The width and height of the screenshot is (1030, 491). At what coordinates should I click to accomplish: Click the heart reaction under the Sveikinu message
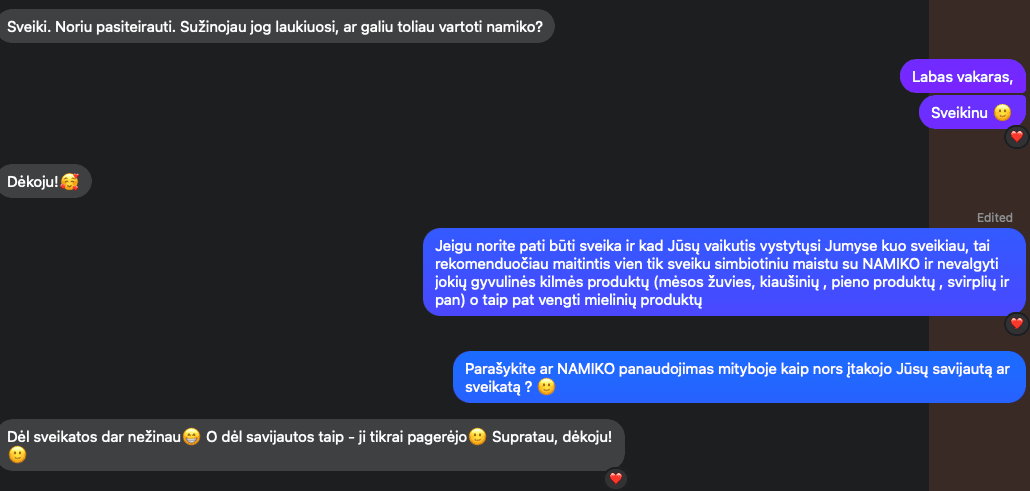[1016, 137]
